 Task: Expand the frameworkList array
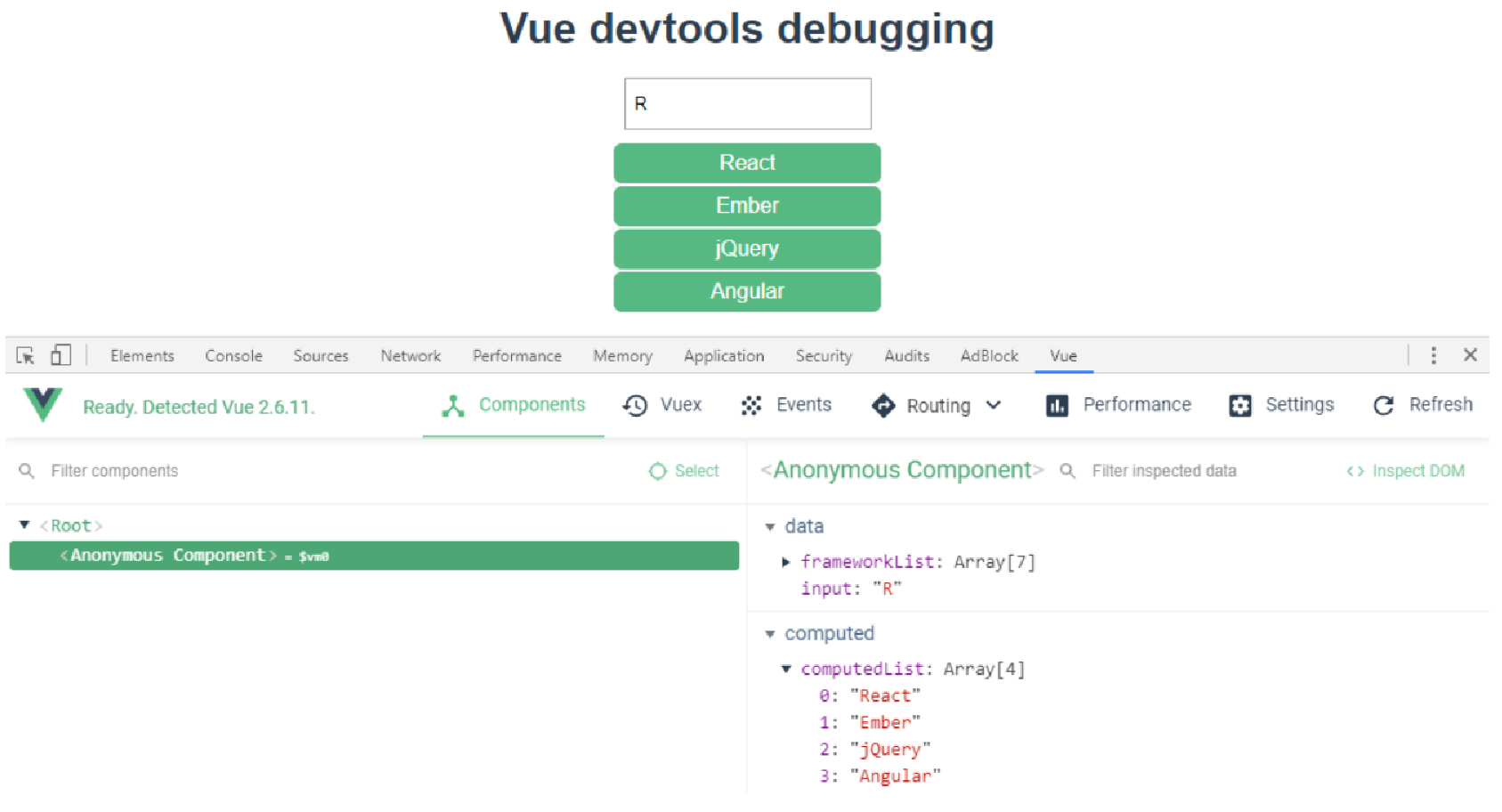click(x=785, y=562)
